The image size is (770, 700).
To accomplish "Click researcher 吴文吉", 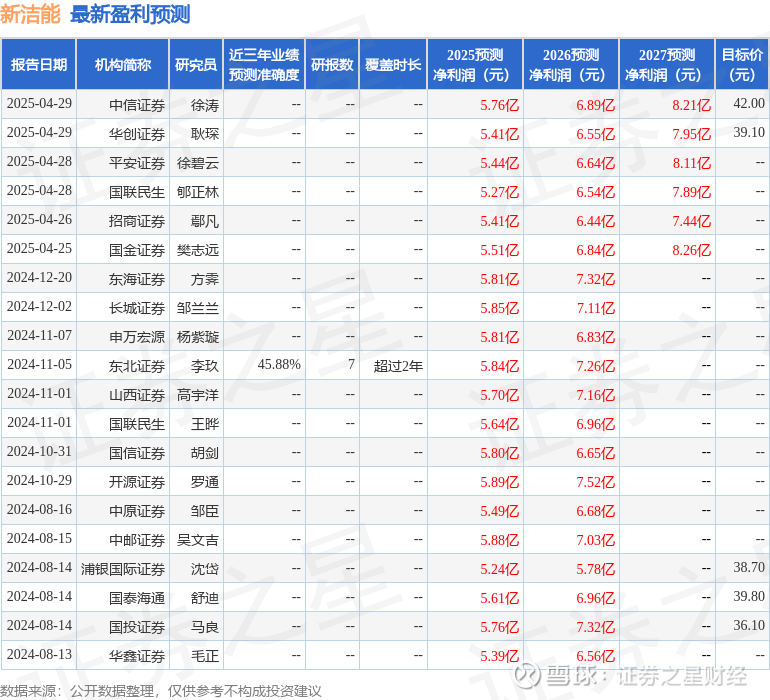I will point(198,540).
